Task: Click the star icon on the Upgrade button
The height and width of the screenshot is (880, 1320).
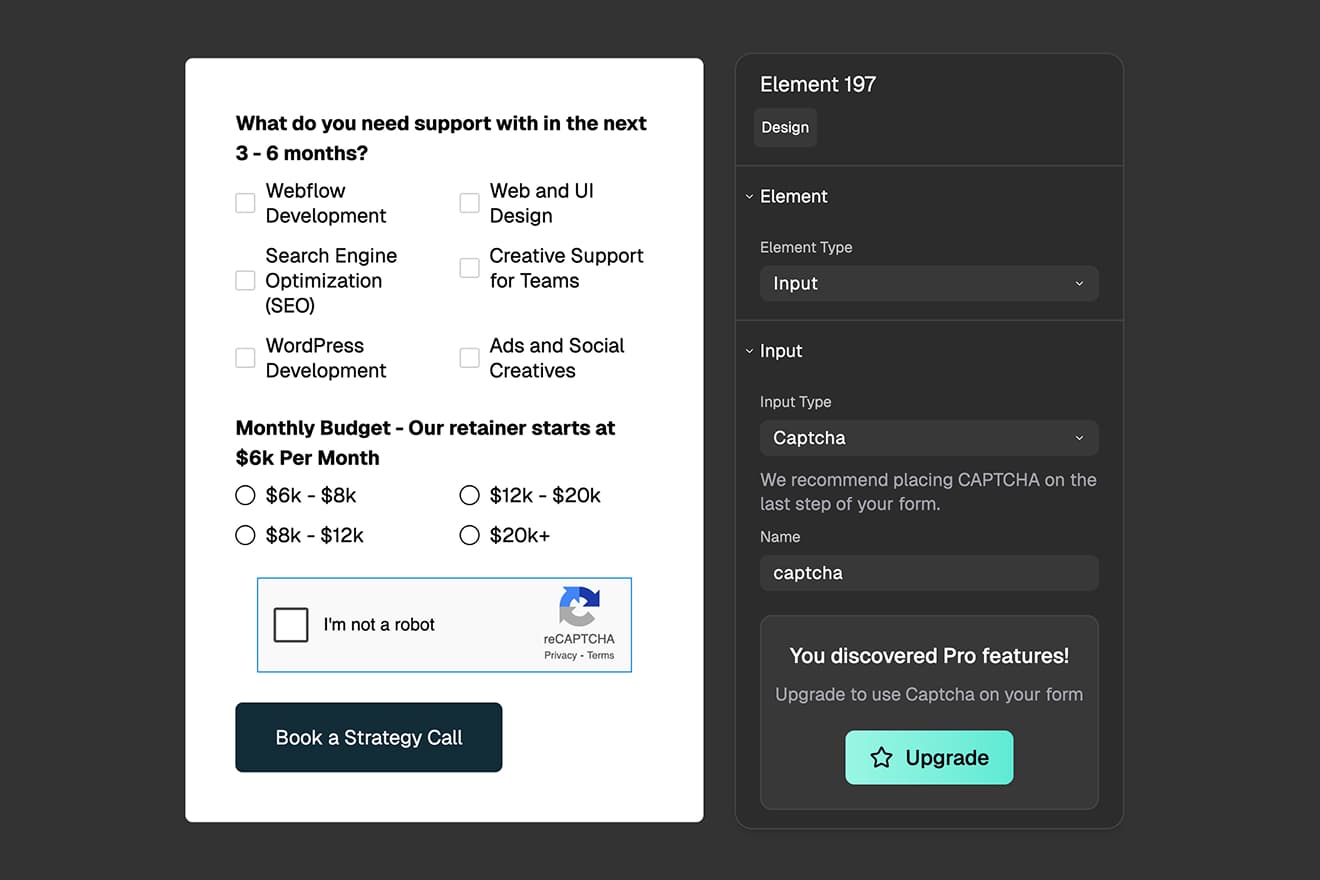Action: 881,758
